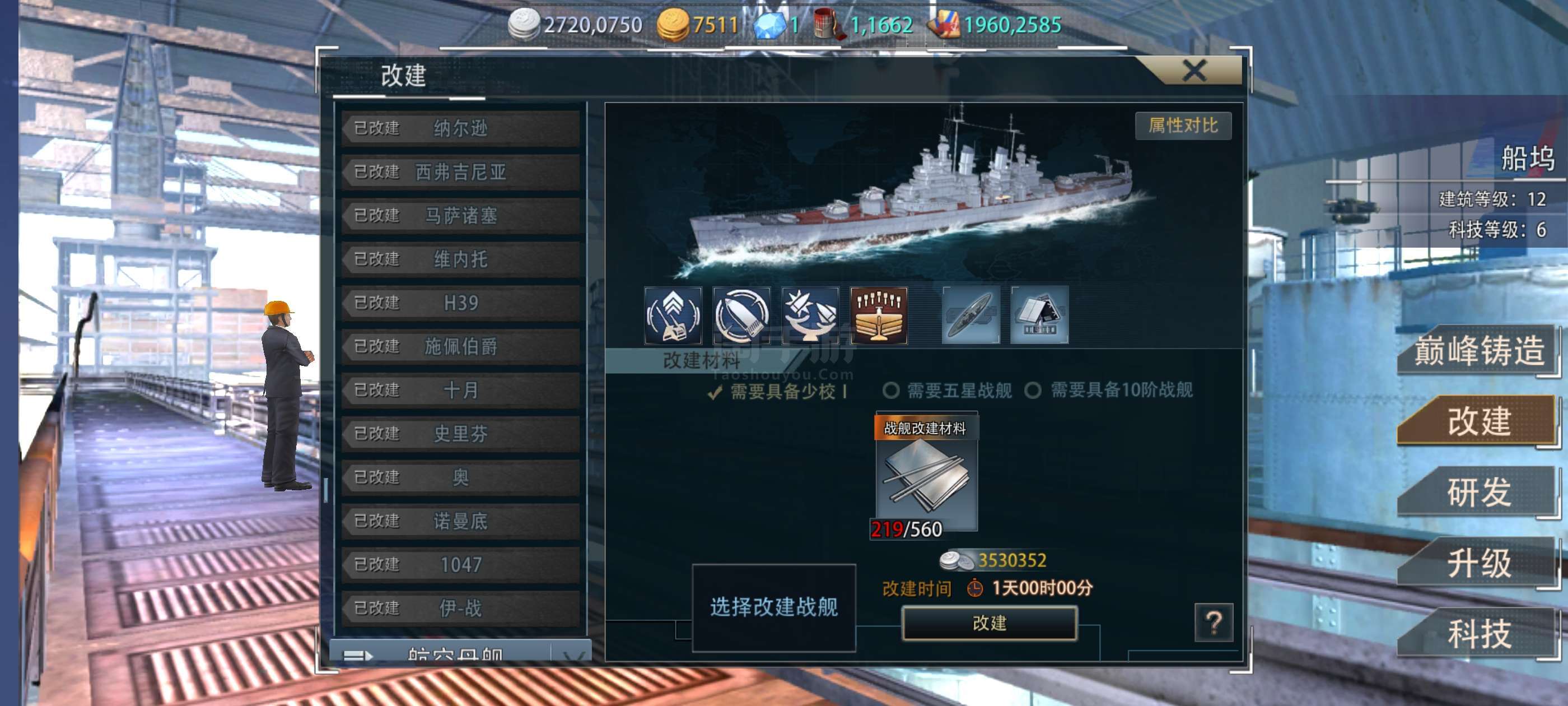Switch to the 研发 tab

pyautogui.click(x=1478, y=491)
